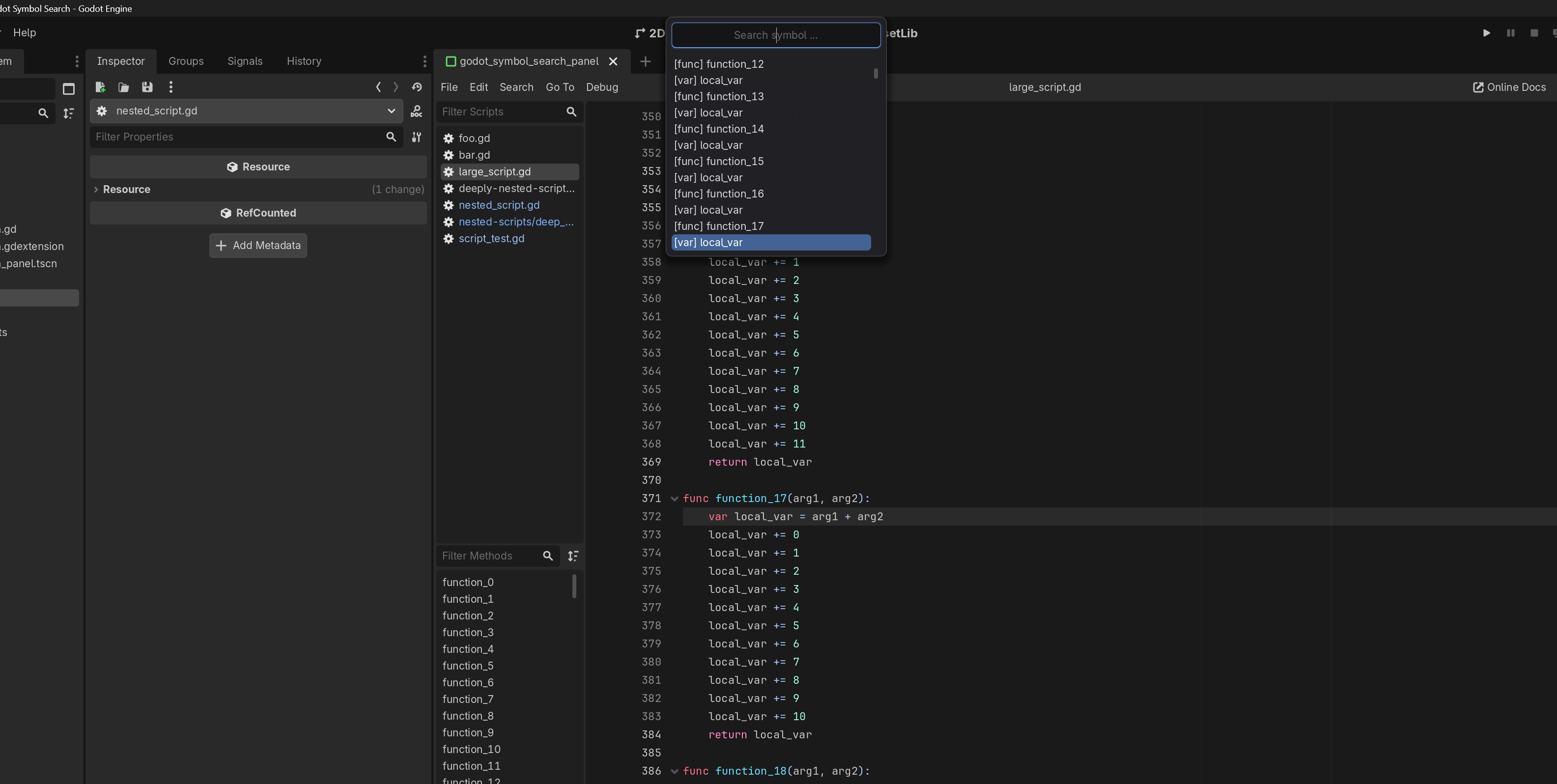Open the Help menu

[x=25, y=32]
